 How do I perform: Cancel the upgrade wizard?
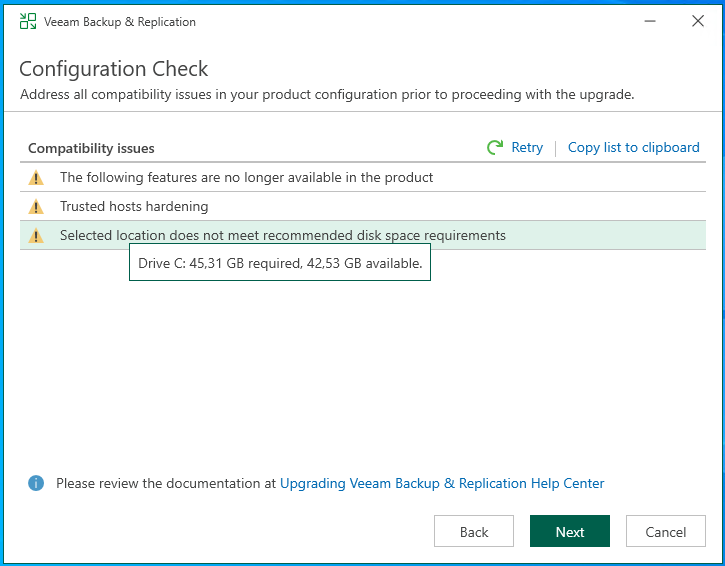coord(665,532)
